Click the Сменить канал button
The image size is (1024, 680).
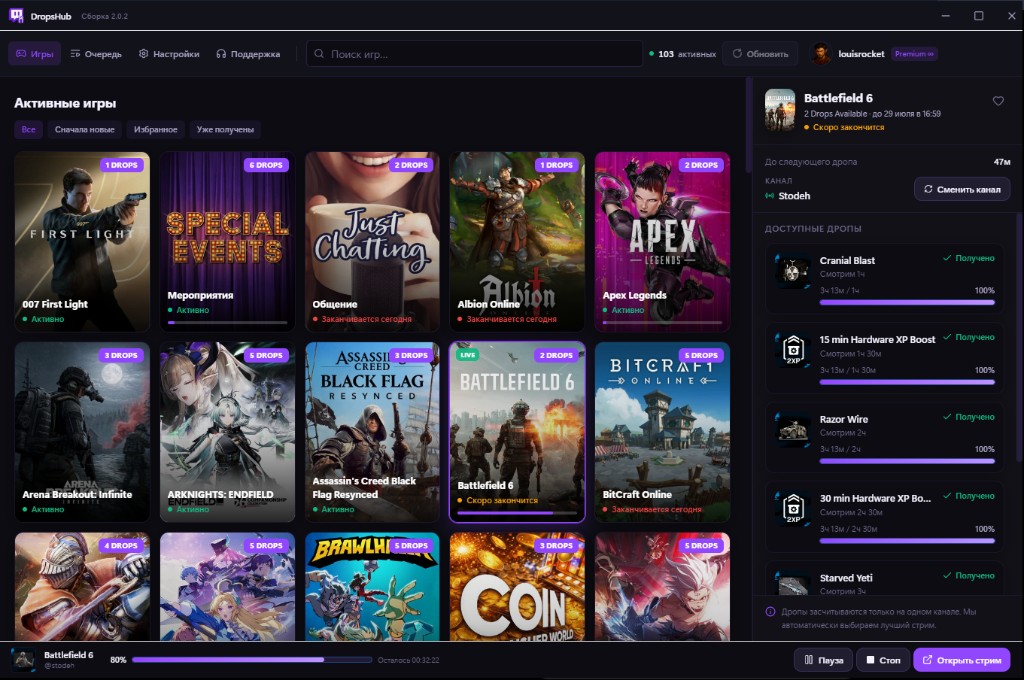(962, 189)
